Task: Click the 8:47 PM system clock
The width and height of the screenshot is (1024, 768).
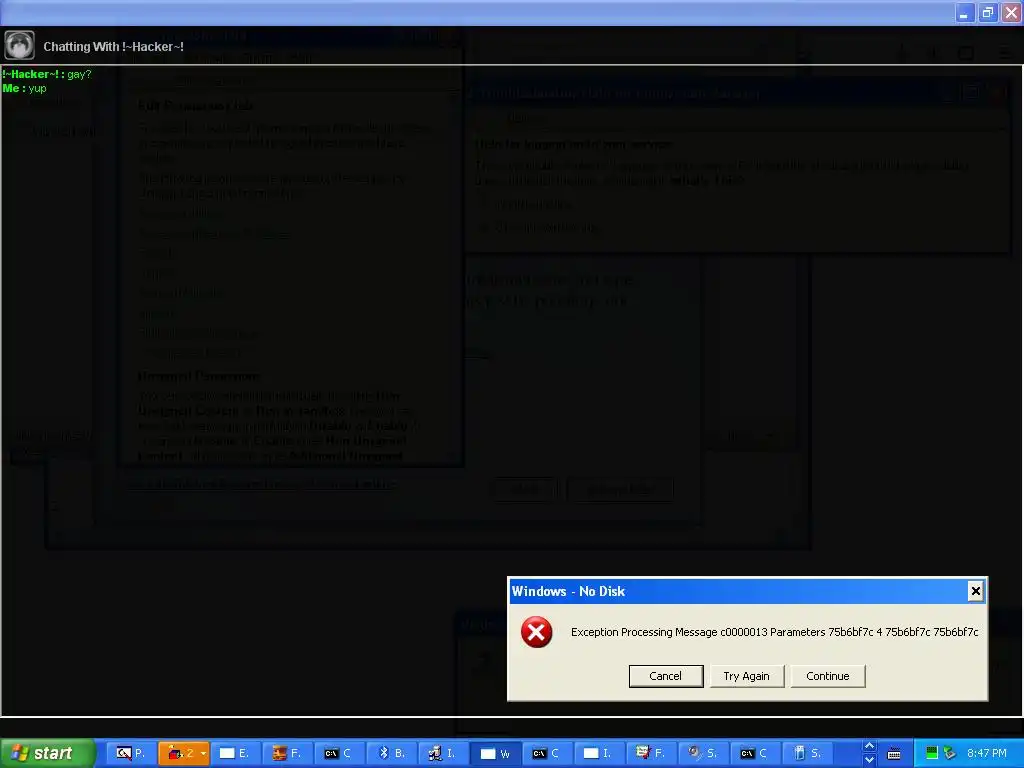Action: [987, 753]
